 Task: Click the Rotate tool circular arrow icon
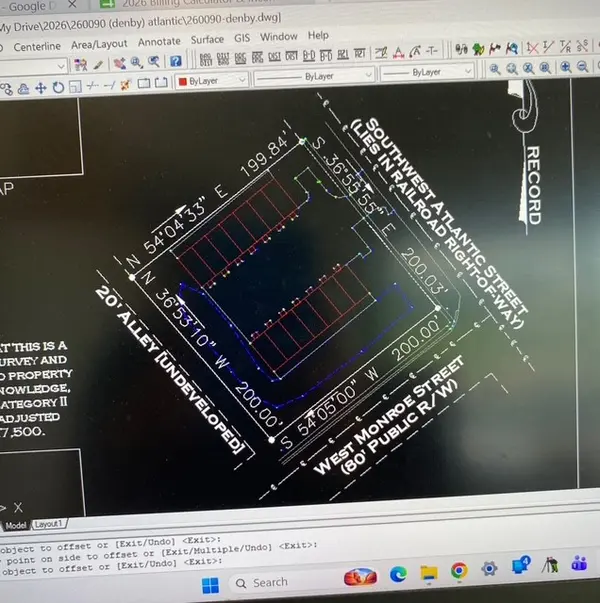[x=58, y=88]
